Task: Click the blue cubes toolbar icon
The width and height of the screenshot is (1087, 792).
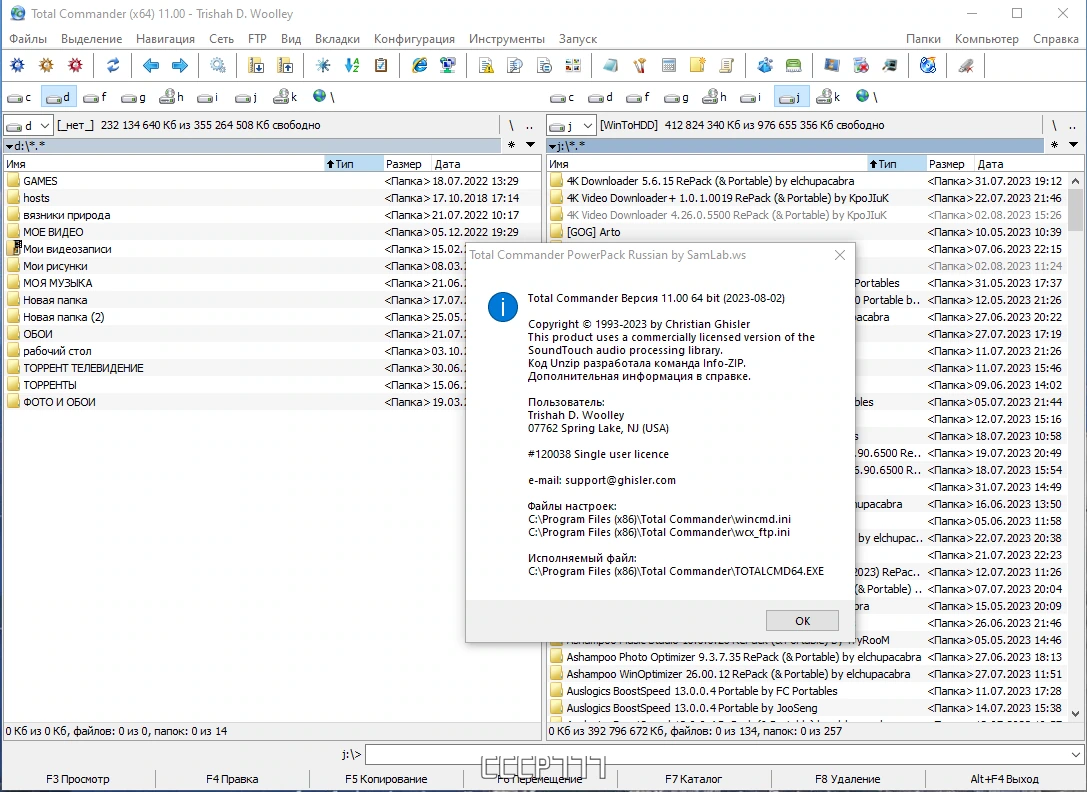Action: click(x=765, y=66)
